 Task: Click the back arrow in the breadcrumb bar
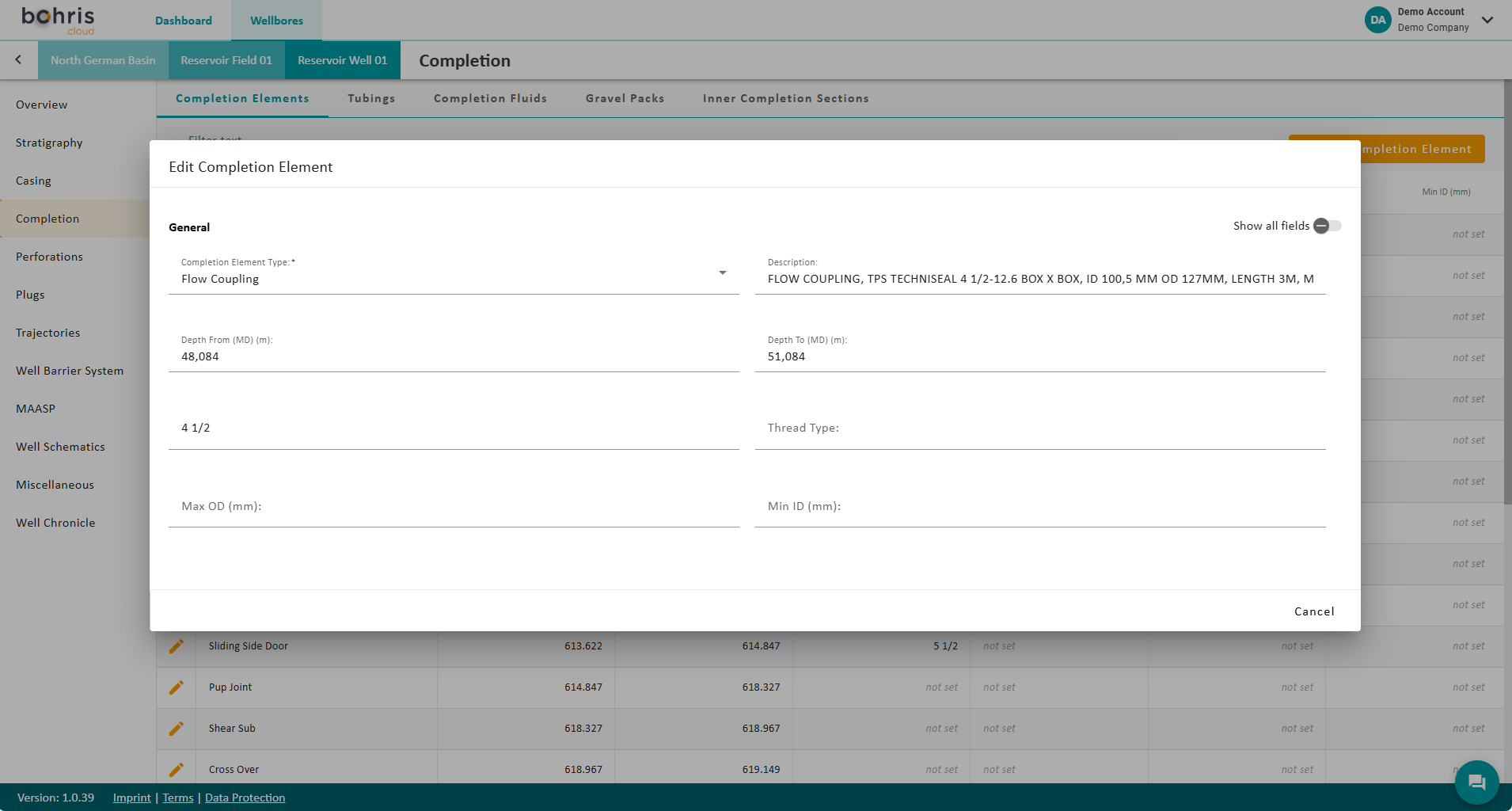pos(18,60)
